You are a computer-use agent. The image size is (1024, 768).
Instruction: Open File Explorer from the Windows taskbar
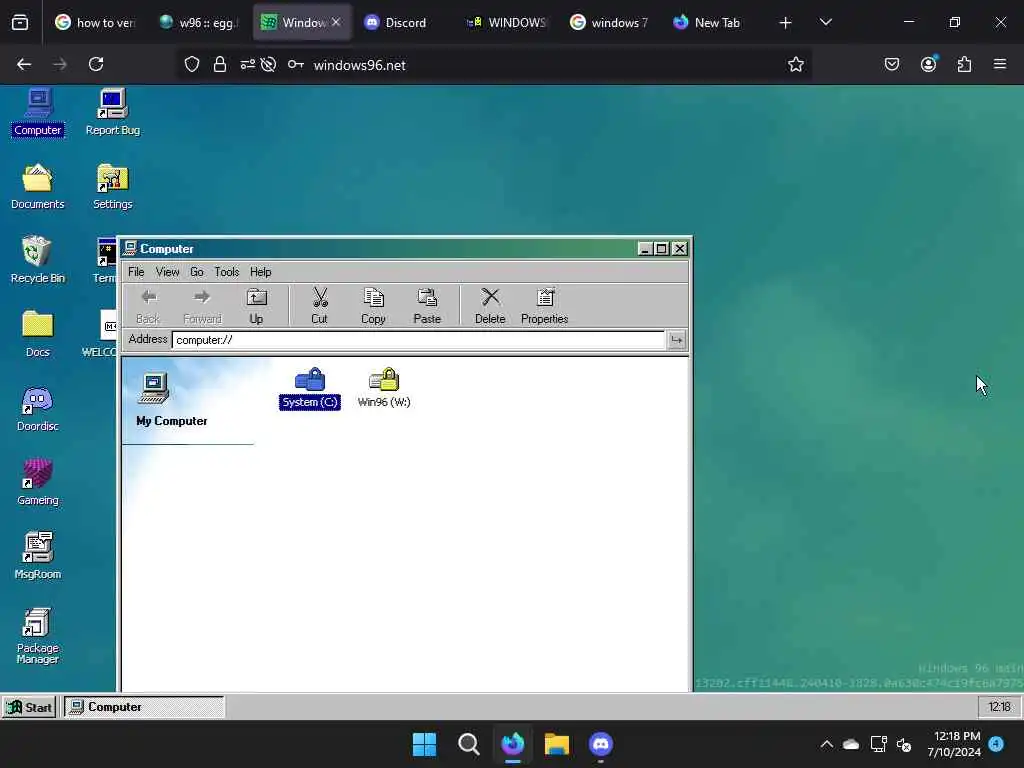point(557,744)
